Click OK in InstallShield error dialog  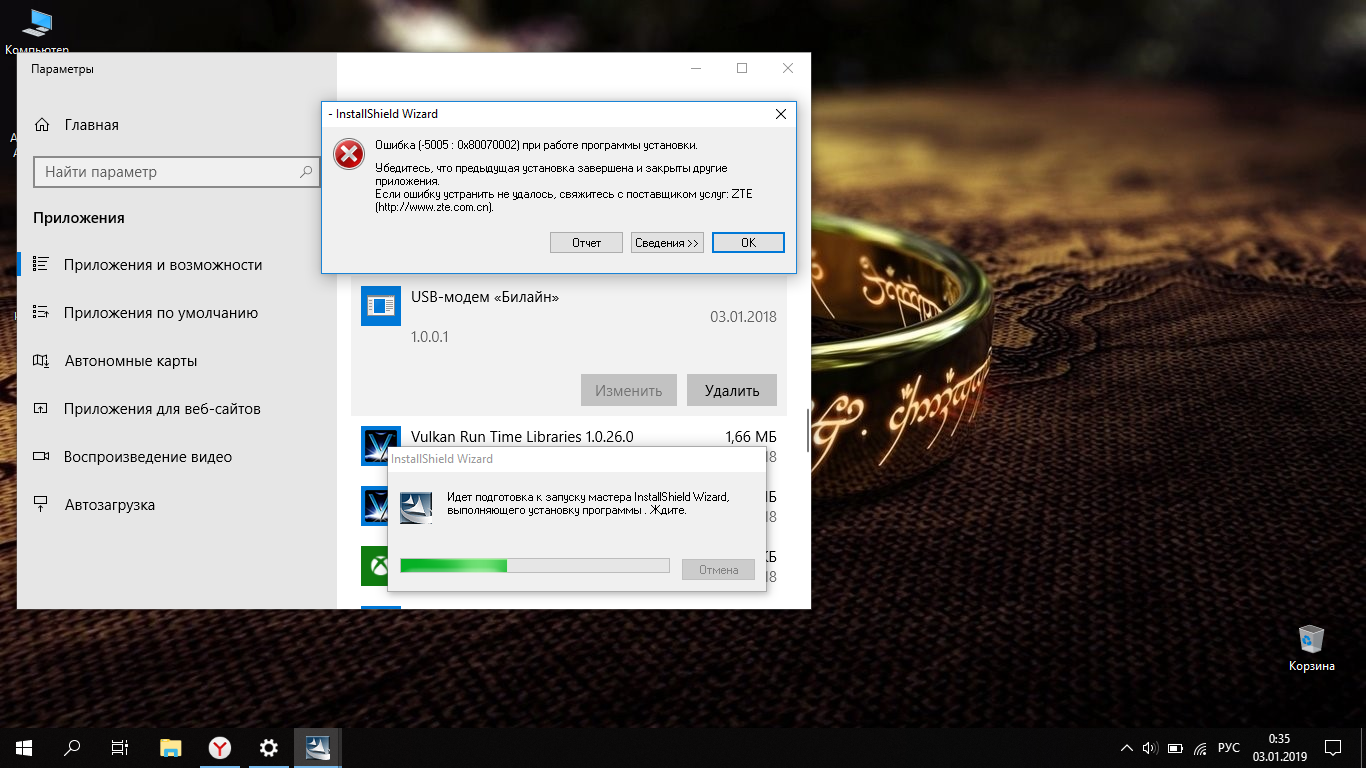coord(748,243)
